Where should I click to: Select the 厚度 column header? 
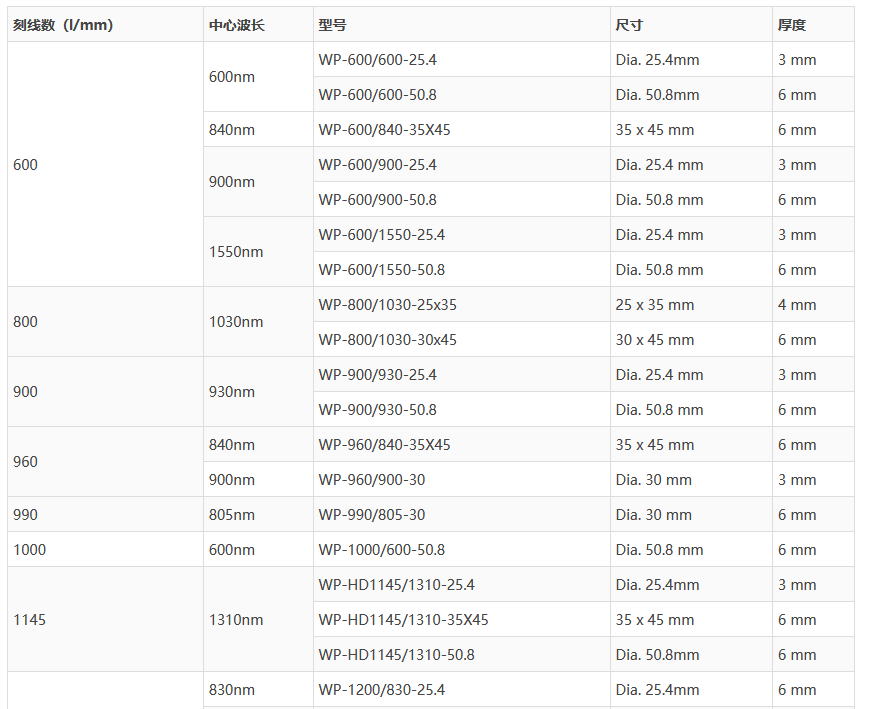coord(792,25)
